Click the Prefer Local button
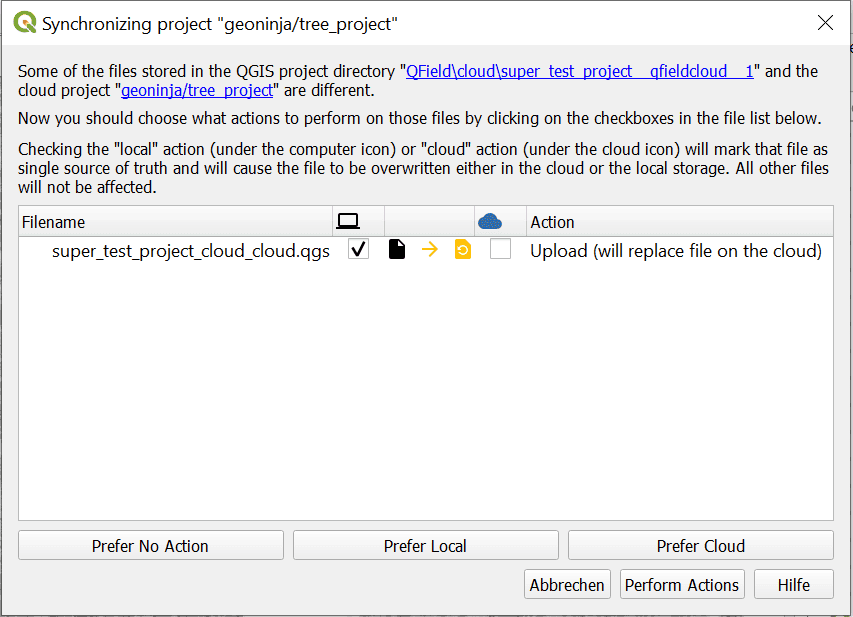 pyautogui.click(x=425, y=545)
